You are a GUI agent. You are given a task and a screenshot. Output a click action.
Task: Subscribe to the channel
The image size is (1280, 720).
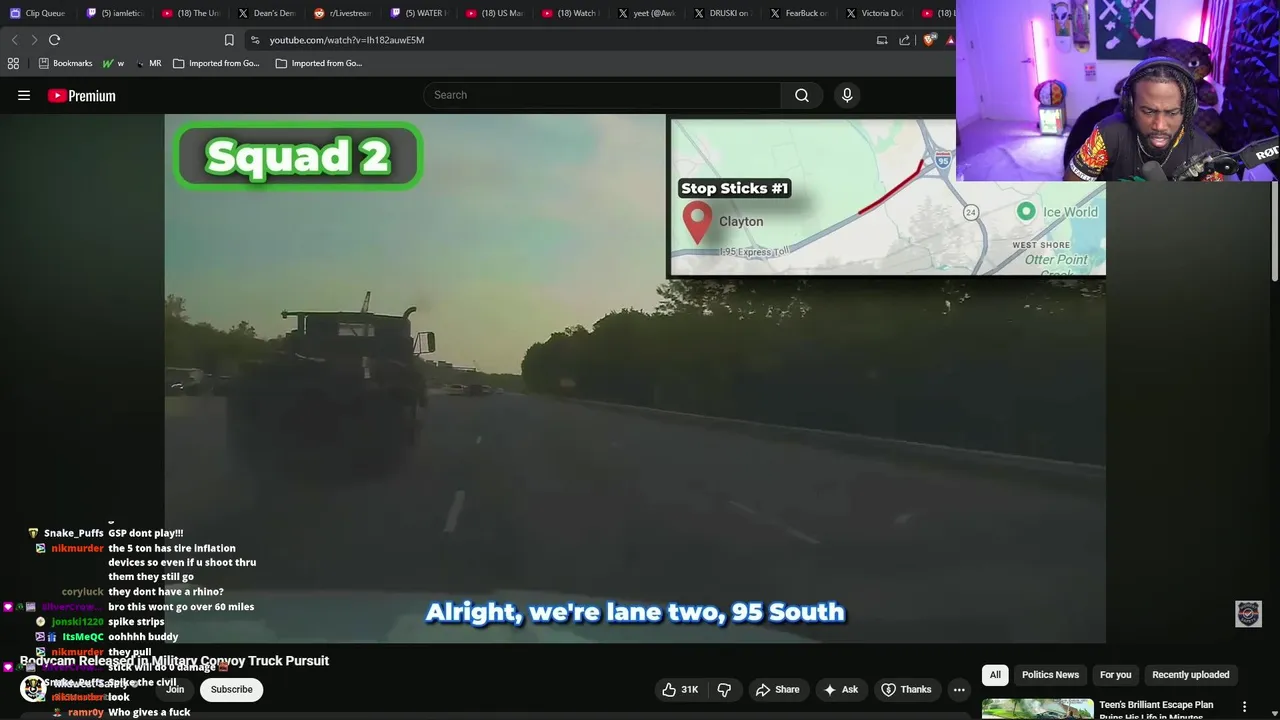pyautogui.click(x=231, y=690)
